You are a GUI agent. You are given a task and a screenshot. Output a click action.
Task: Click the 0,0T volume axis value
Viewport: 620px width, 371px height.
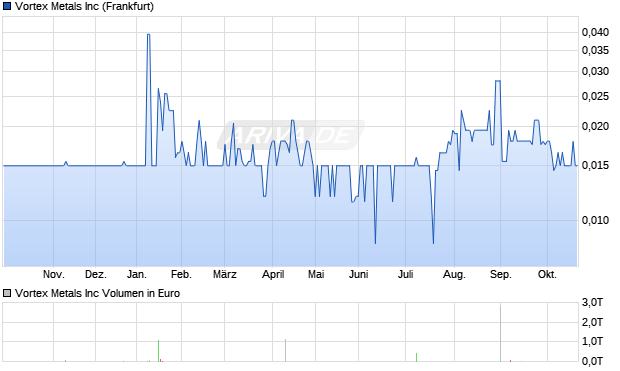click(x=592, y=361)
